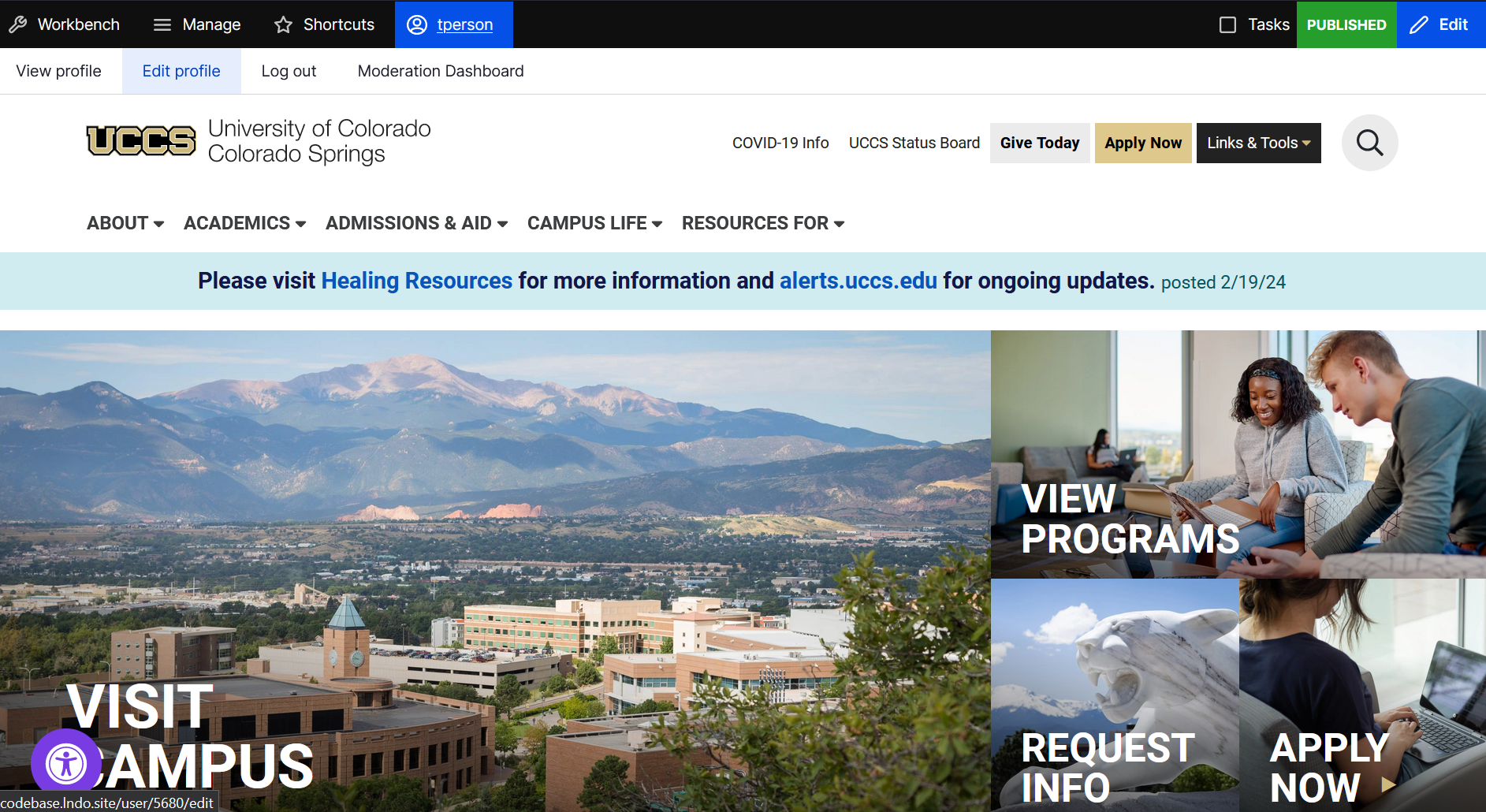Click the Shortcuts star icon
This screenshot has height=812, width=1486.
click(284, 24)
